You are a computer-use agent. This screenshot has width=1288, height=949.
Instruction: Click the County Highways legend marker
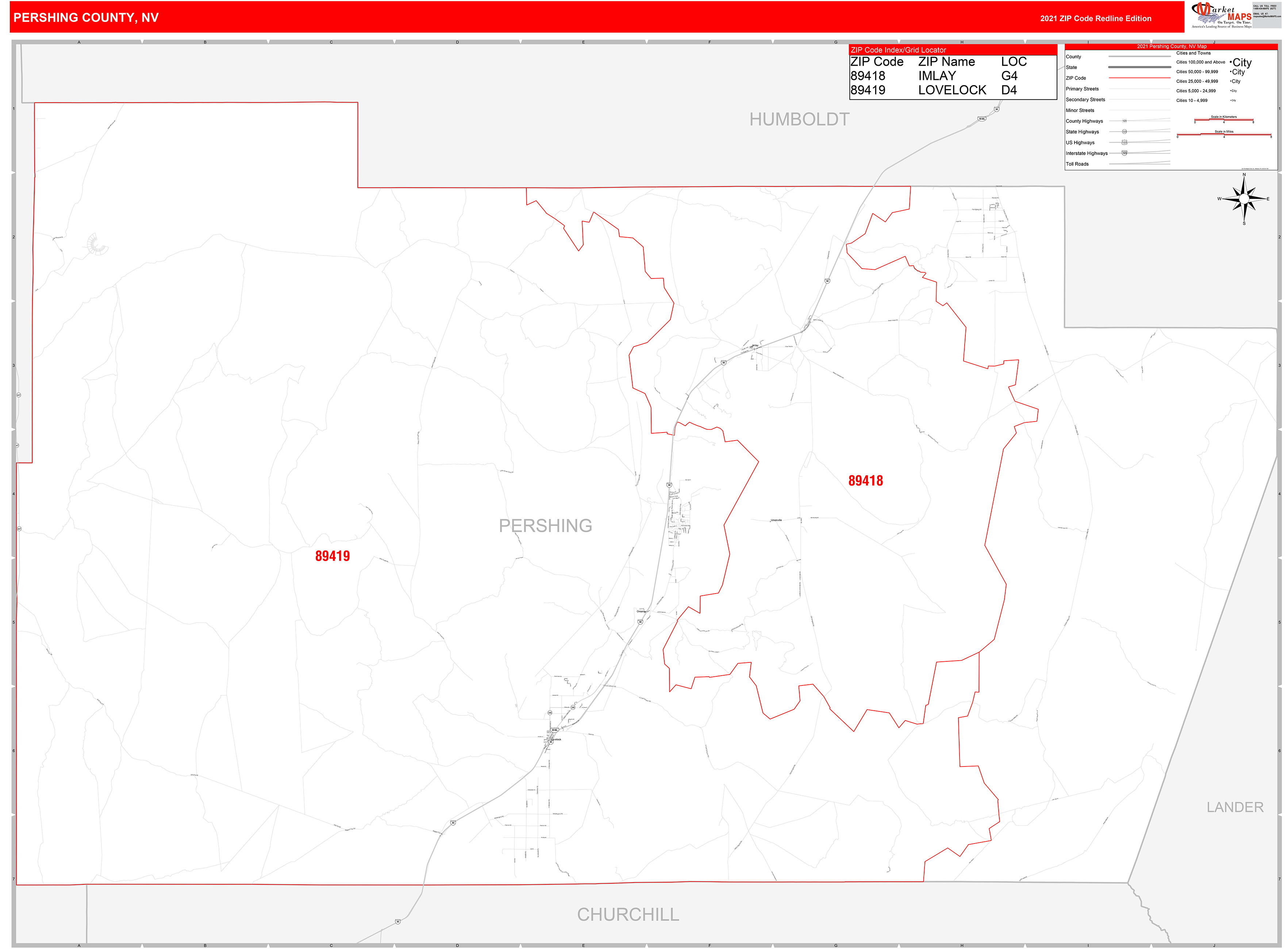pos(1125,121)
